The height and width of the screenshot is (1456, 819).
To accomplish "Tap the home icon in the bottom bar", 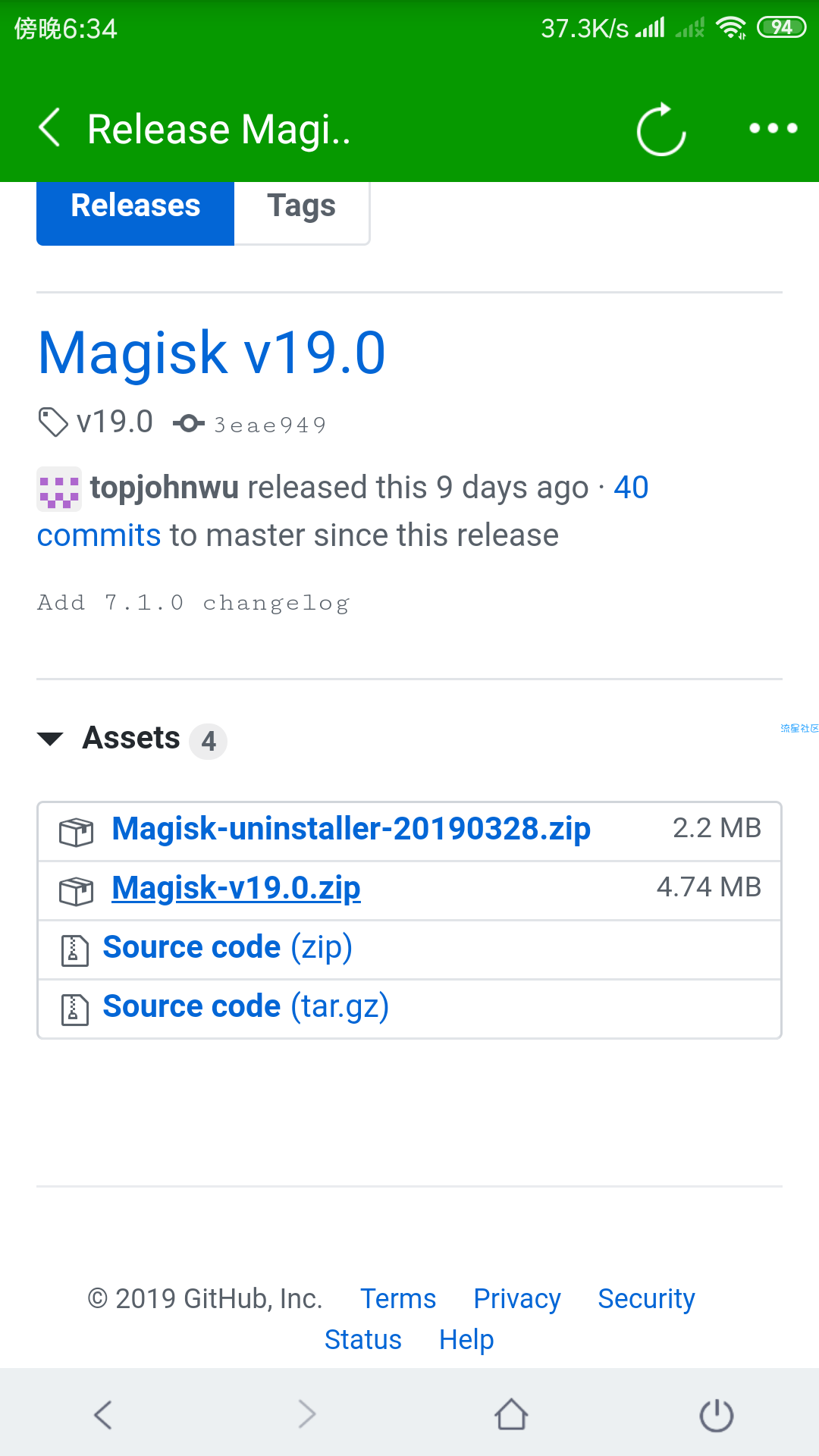I will coord(511,1414).
